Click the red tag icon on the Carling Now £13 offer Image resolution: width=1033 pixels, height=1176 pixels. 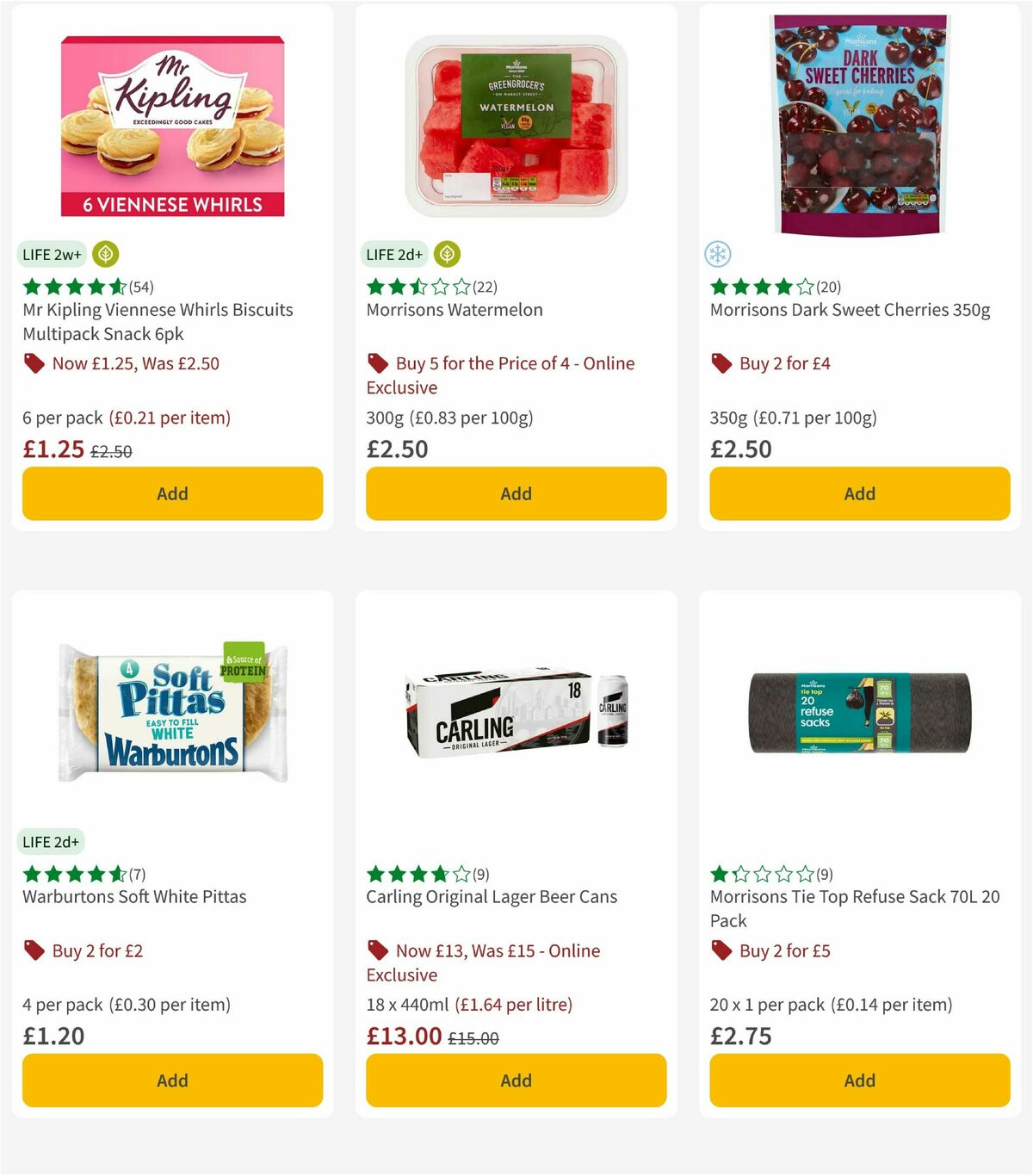click(x=377, y=950)
